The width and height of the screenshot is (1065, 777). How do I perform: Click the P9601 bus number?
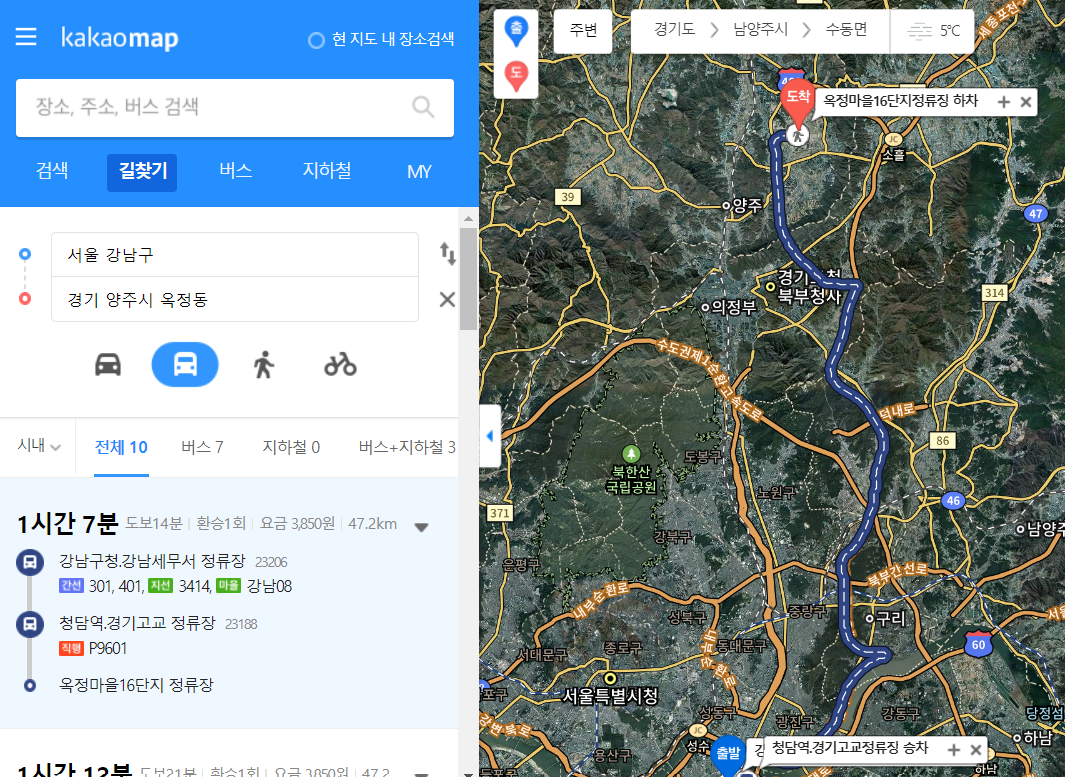(108, 648)
